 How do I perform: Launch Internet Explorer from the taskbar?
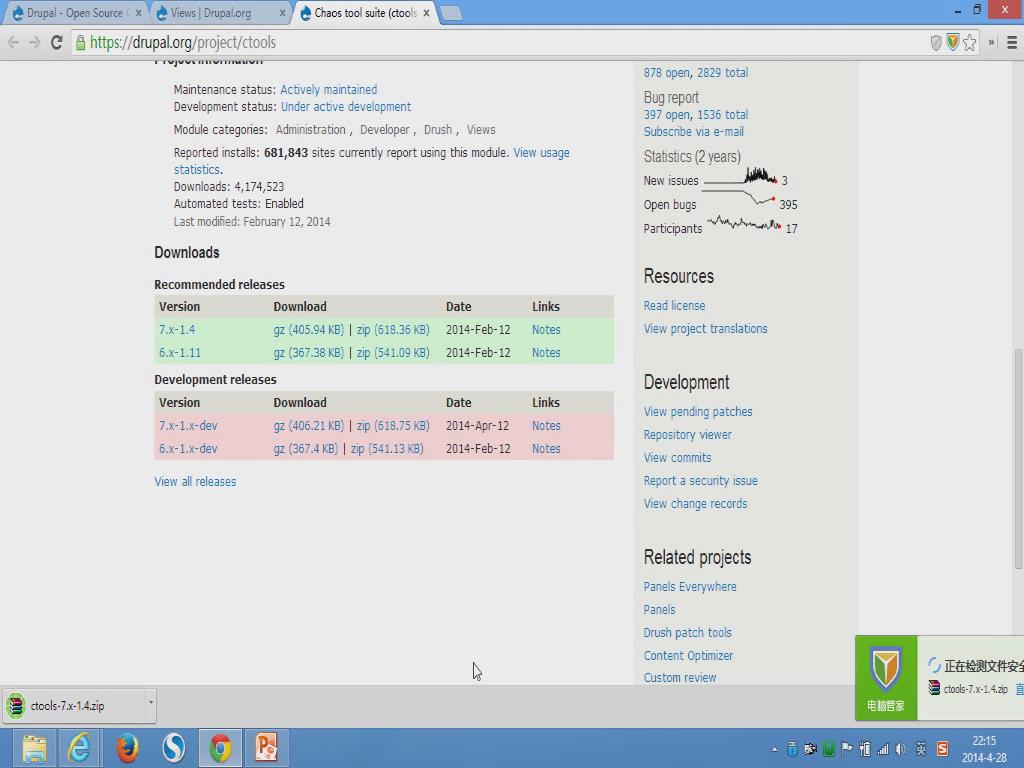click(x=80, y=748)
